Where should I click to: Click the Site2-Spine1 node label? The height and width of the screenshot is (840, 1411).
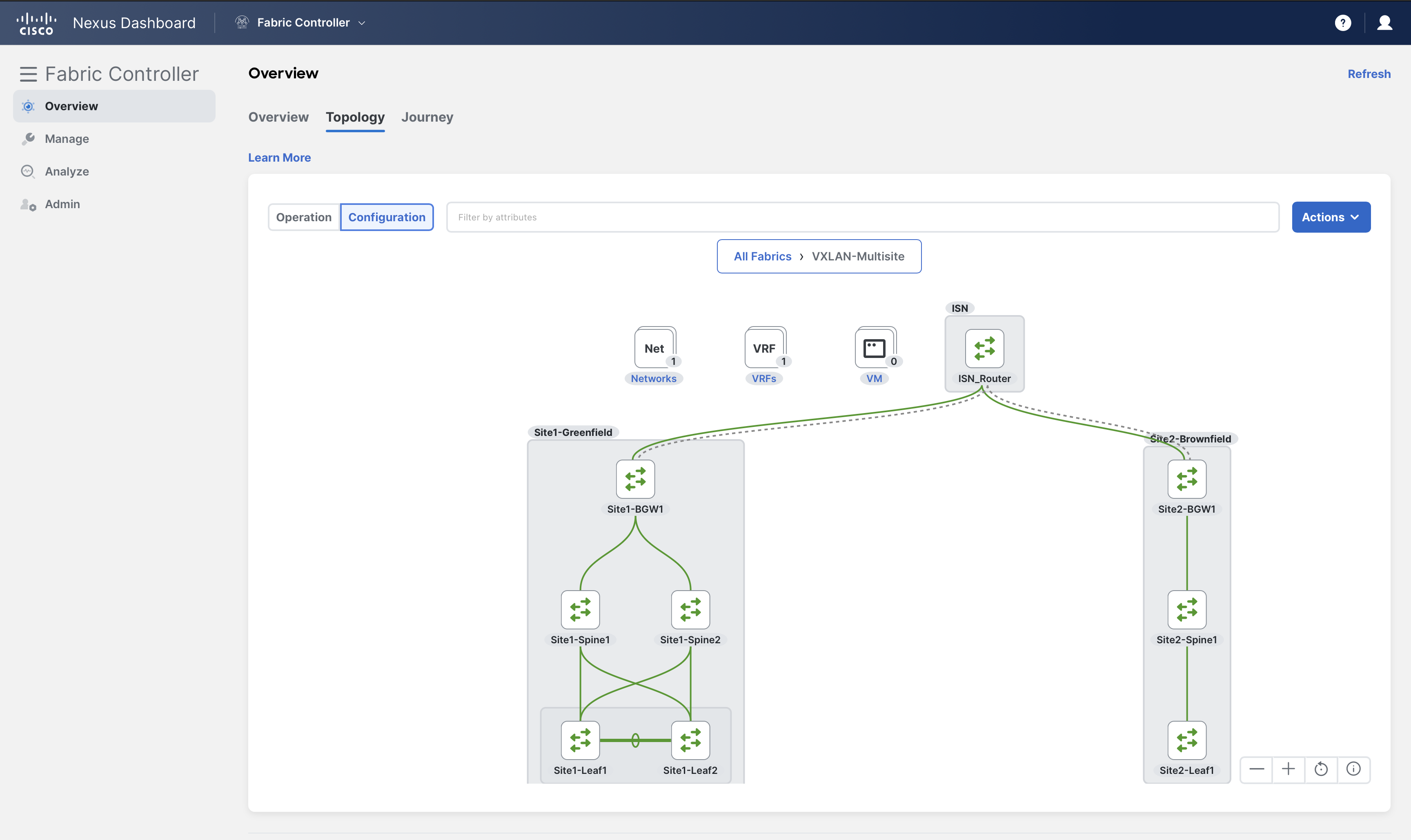1187,639
